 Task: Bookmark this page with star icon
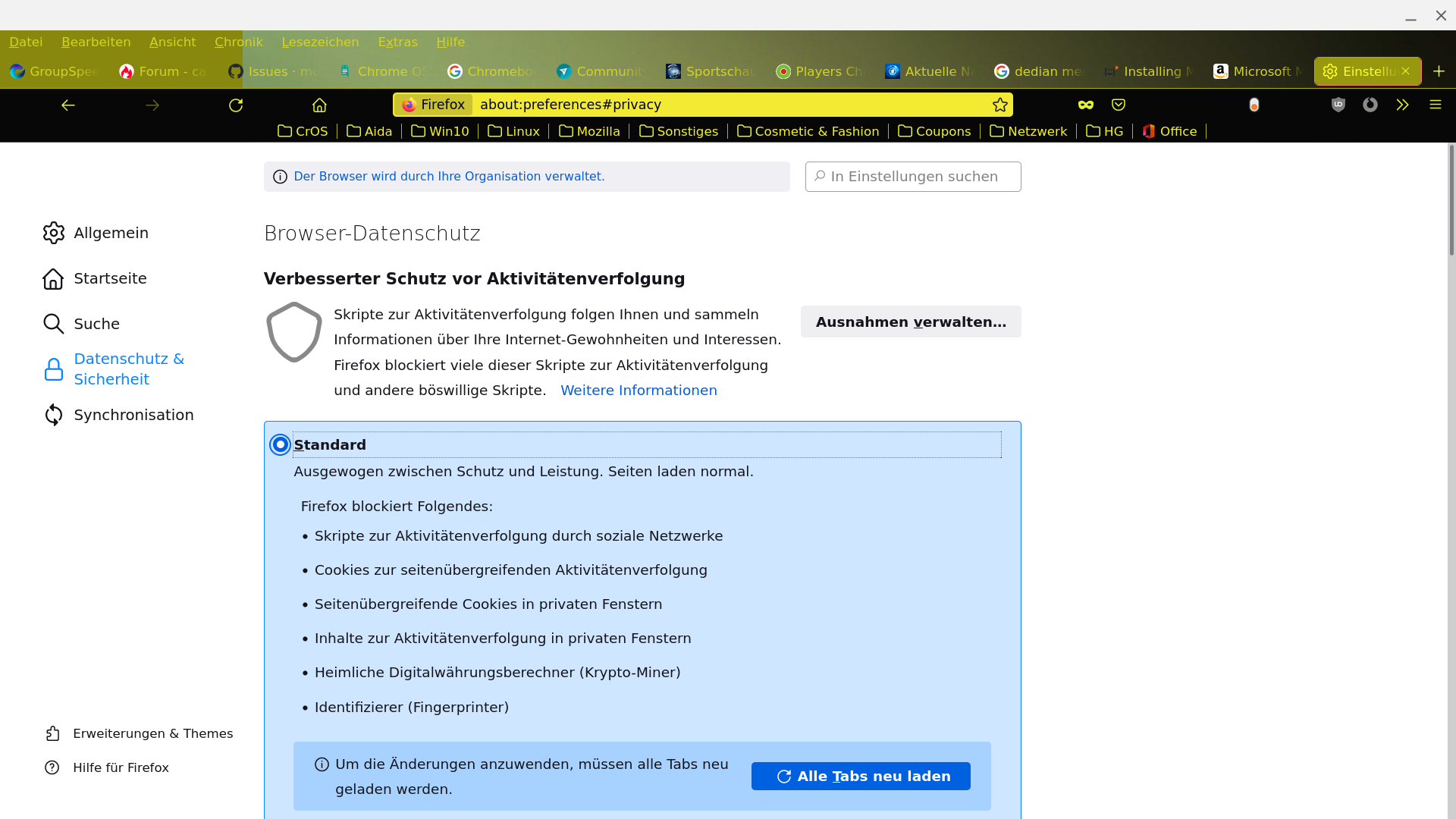1000,105
